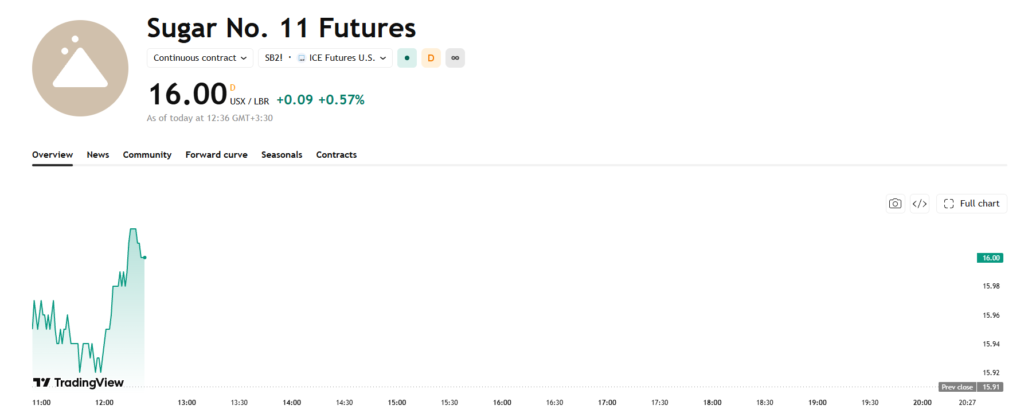Click the green market status dot badge
Image resolution: width=1024 pixels, height=413 pixels.
click(407, 58)
